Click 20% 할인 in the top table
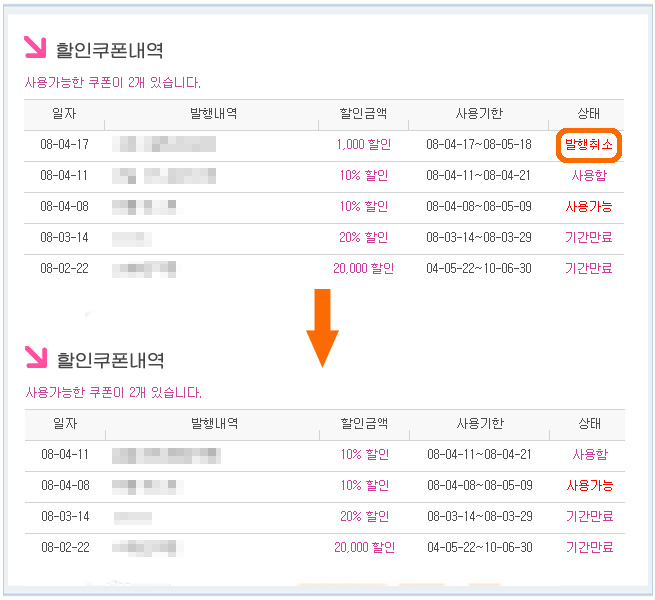This screenshot has width=655, height=600. click(364, 238)
